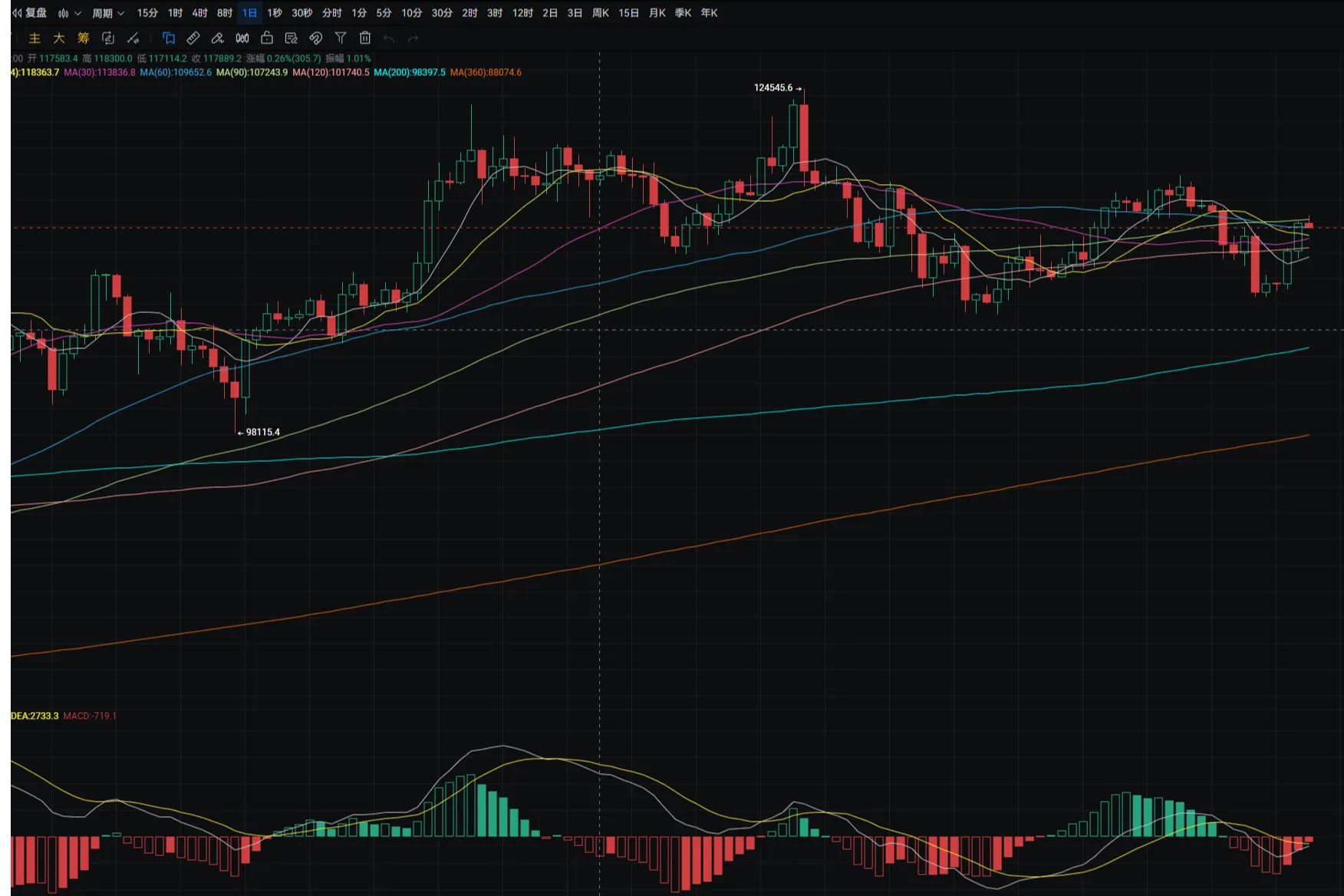1344x896 pixels.
Task: Switch to 15日 timeframe
Action: point(628,13)
